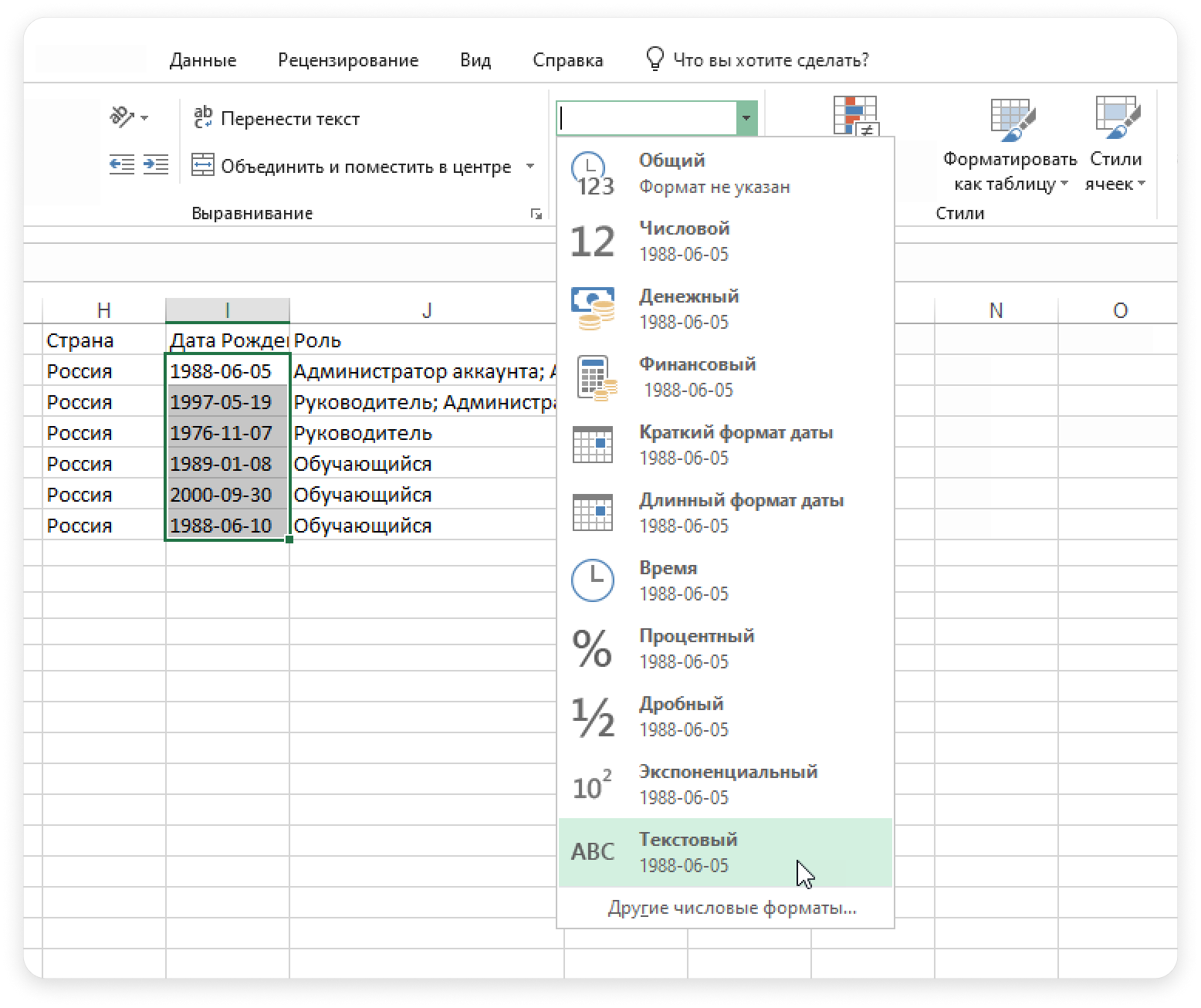1201x1008 pixels.
Task: Open the Рецензирование ribbon tab
Action: coord(348,60)
